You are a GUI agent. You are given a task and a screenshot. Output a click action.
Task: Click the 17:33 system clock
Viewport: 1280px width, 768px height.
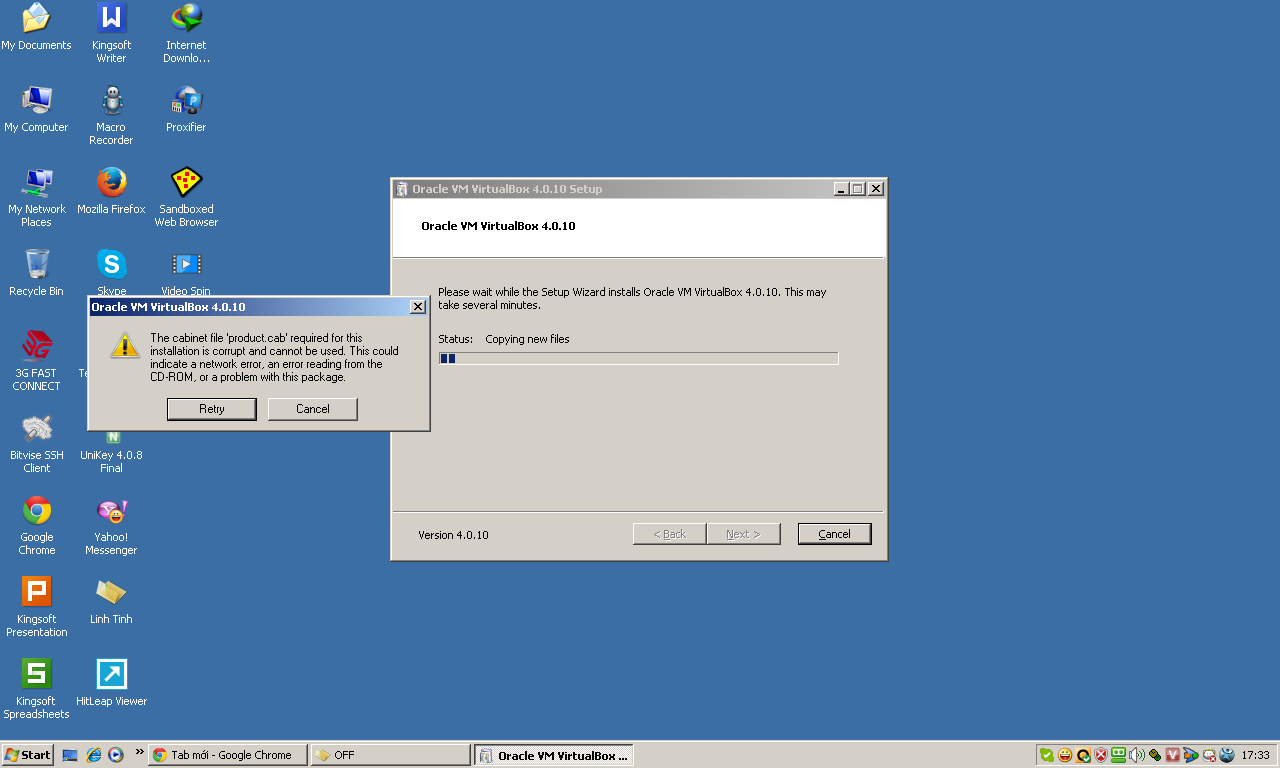1255,755
